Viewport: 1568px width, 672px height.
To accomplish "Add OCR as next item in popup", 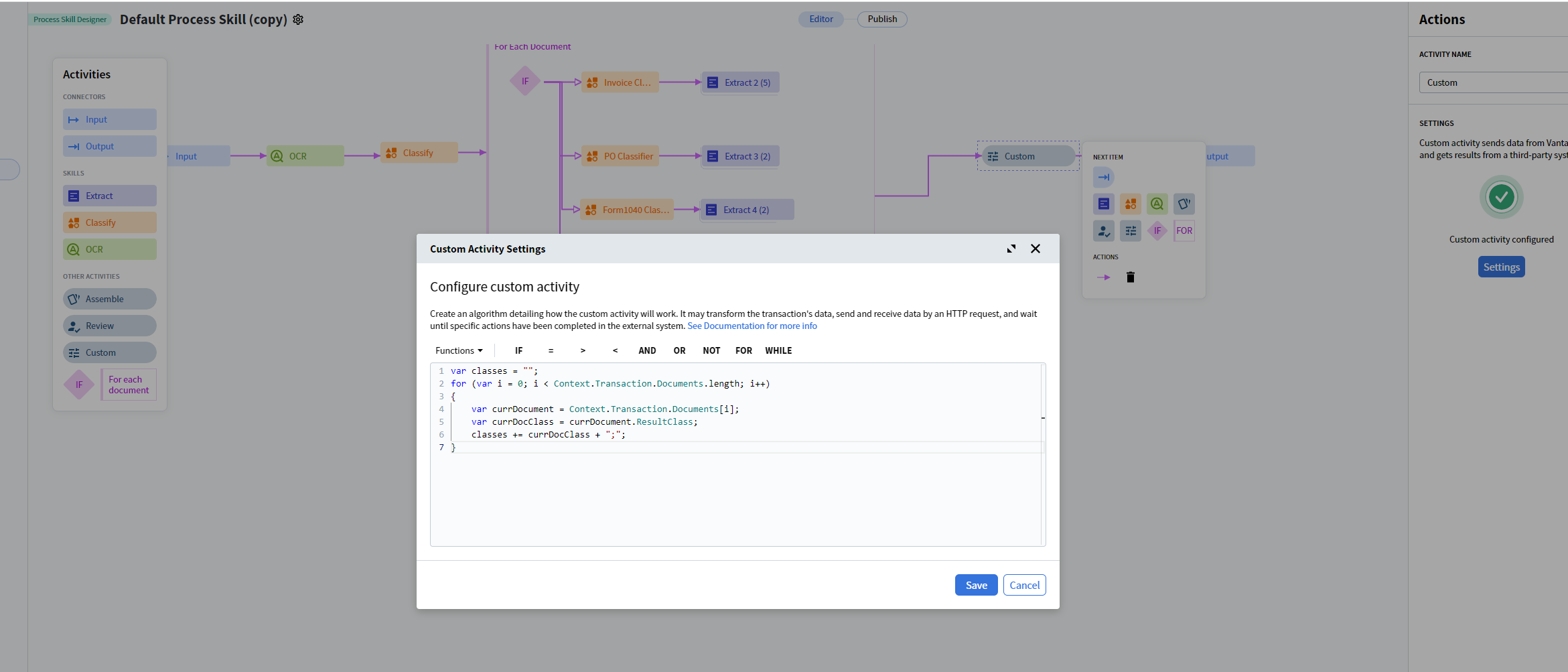I will point(1157,204).
